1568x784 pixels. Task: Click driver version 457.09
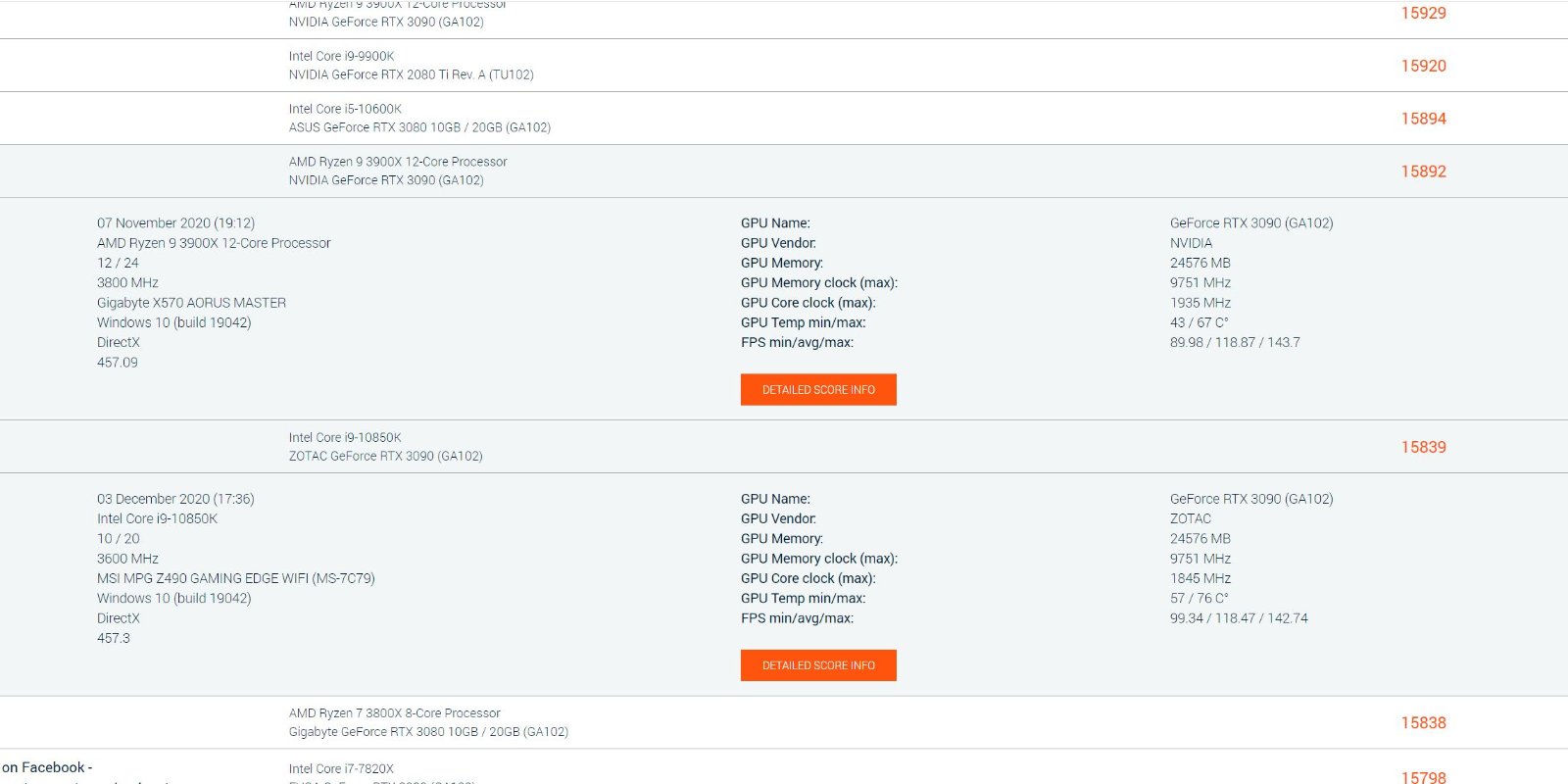(118, 363)
